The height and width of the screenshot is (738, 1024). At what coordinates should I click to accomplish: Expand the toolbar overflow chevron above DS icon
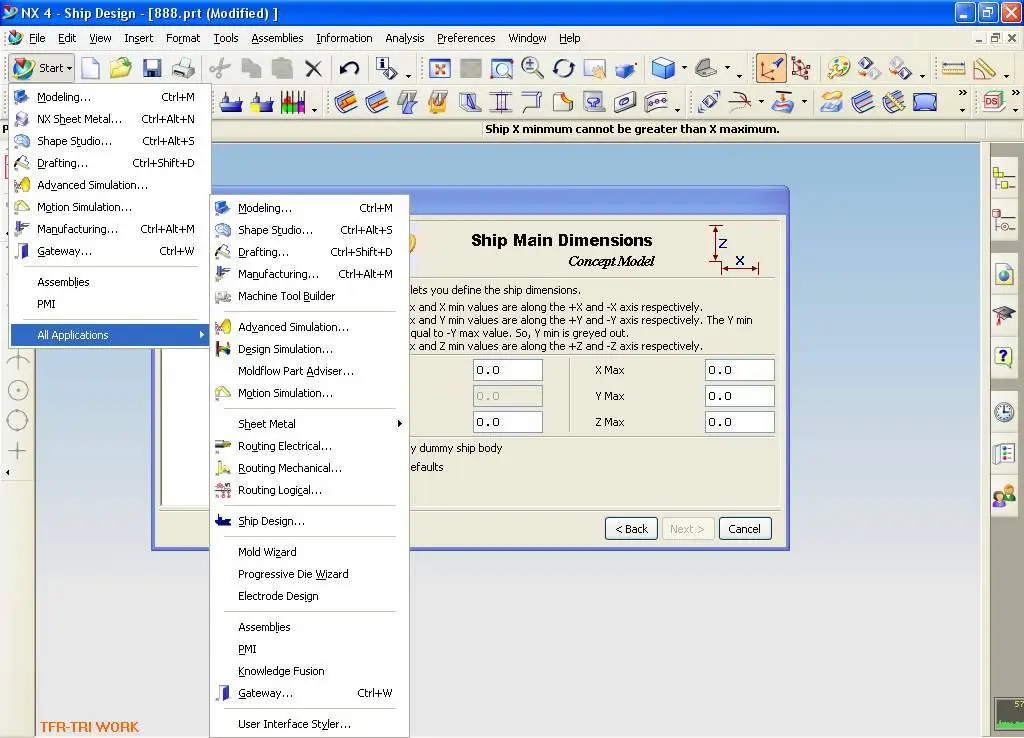pyautogui.click(x=1015, y=93)
